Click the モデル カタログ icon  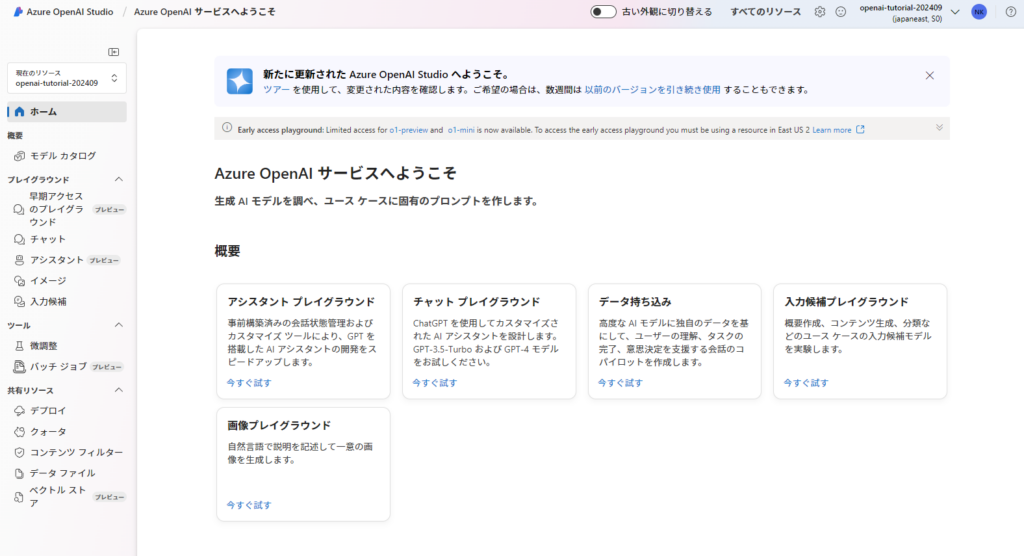point(20,155)
